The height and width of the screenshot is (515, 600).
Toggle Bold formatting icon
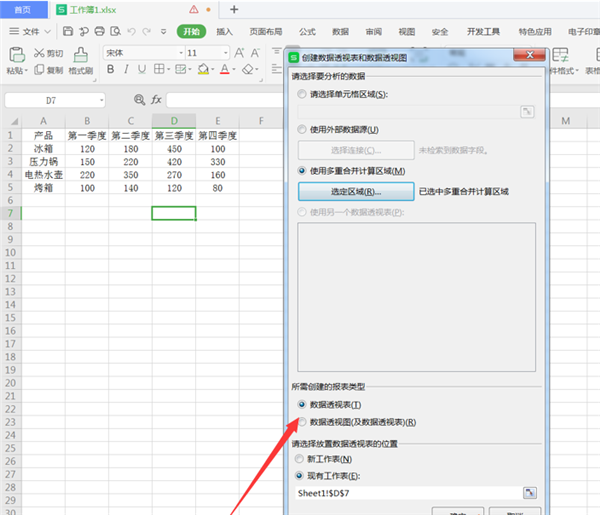pos(111,70)
